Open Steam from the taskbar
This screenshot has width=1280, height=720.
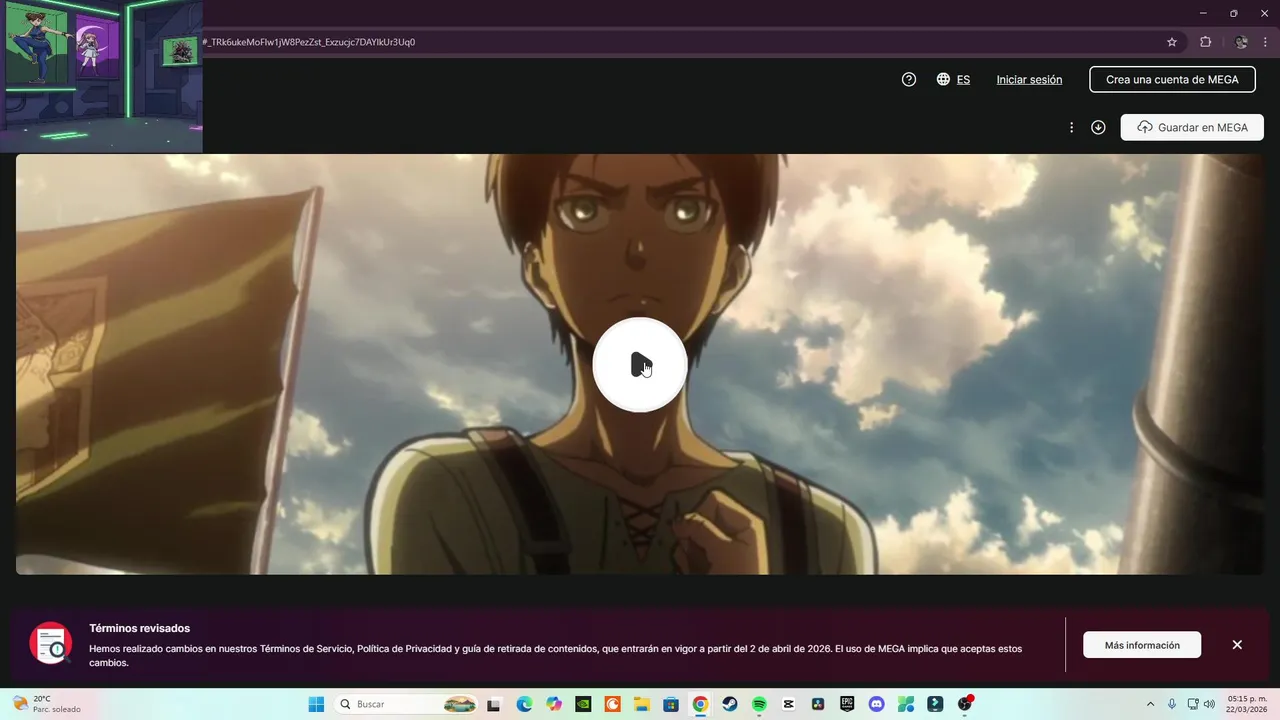[x=730, y=704]
